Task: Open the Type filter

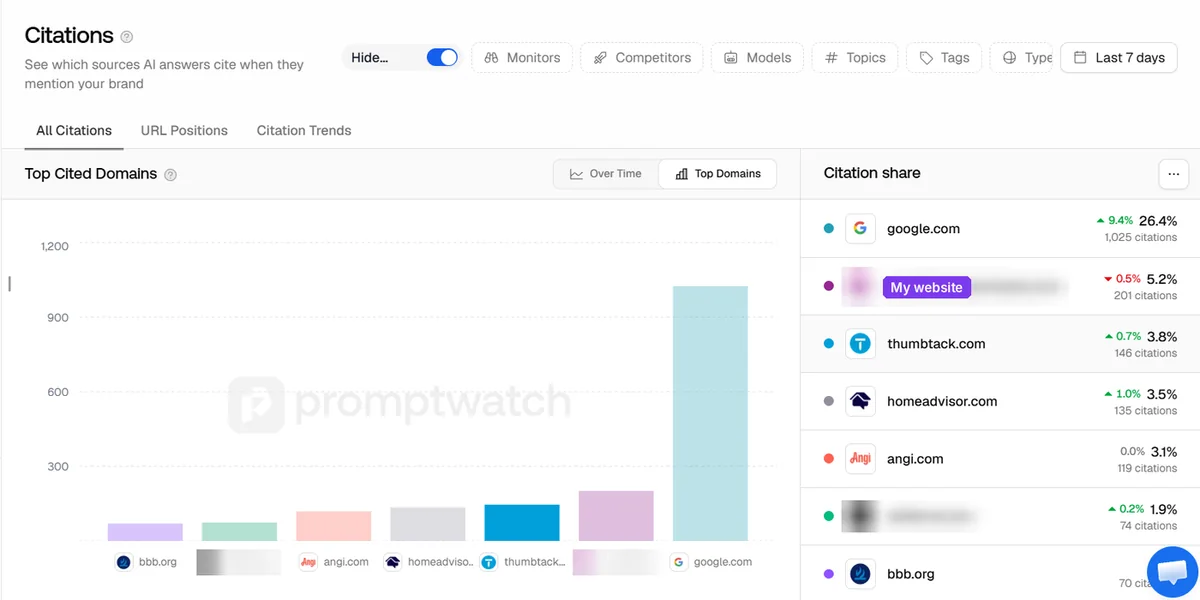Action: [1022, 58]
